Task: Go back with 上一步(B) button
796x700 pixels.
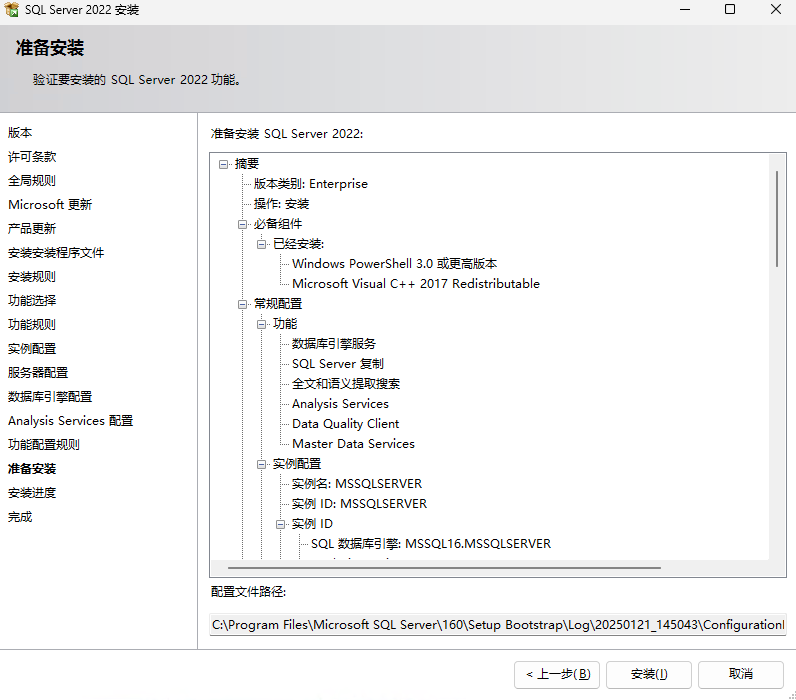Action: (x=557, y=674)
